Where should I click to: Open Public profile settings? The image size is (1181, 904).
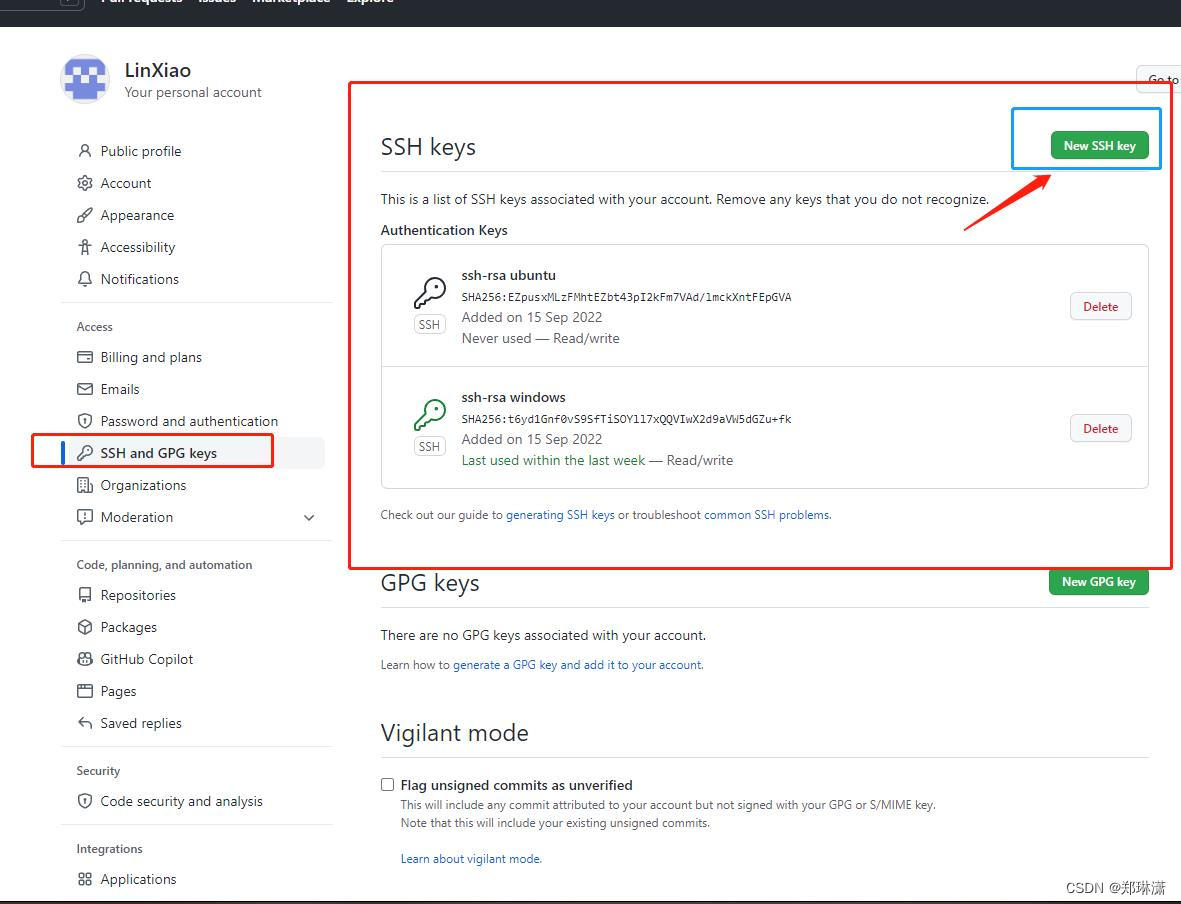141,151
